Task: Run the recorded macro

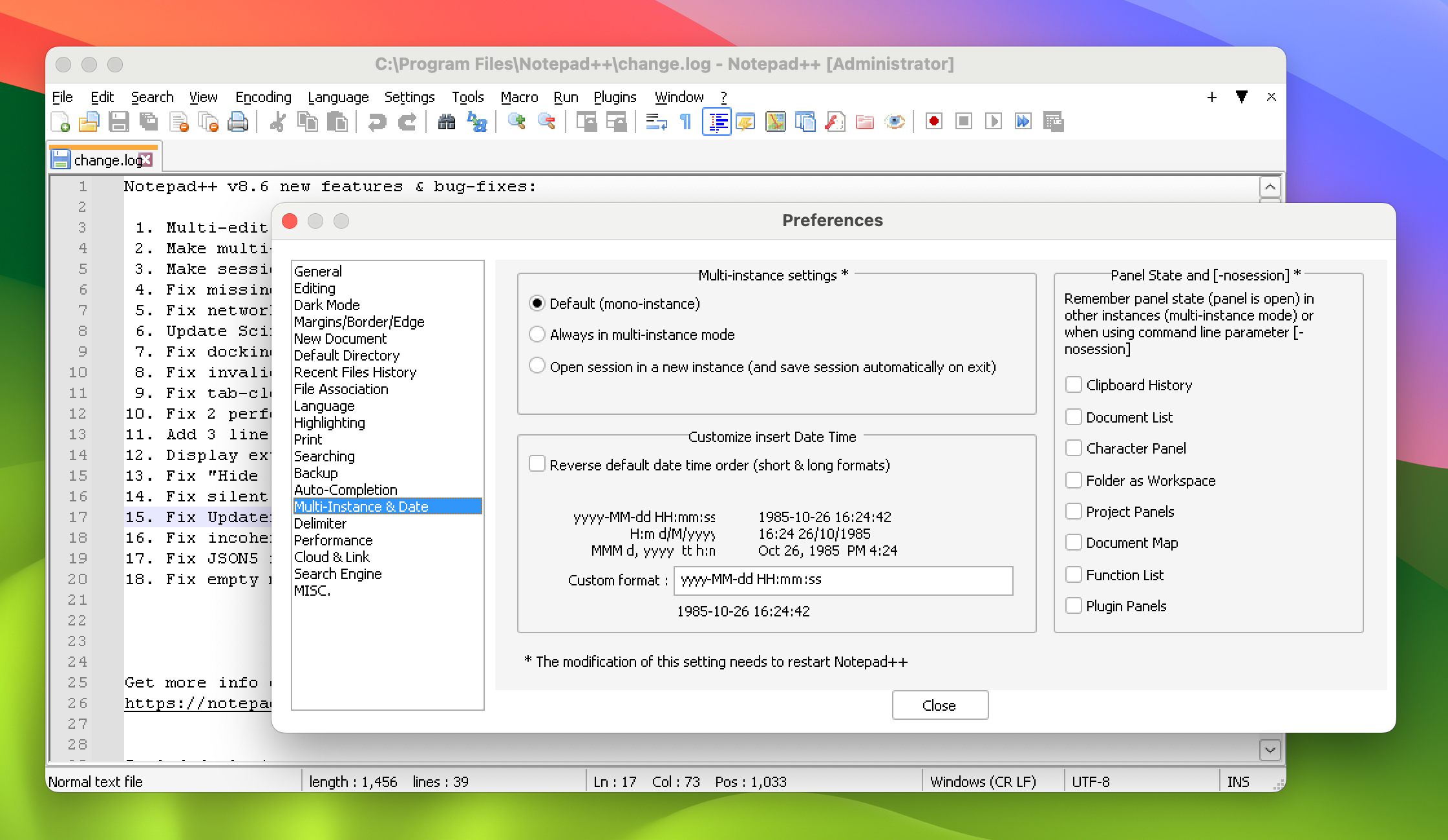Action: click(x=994, y=121)
